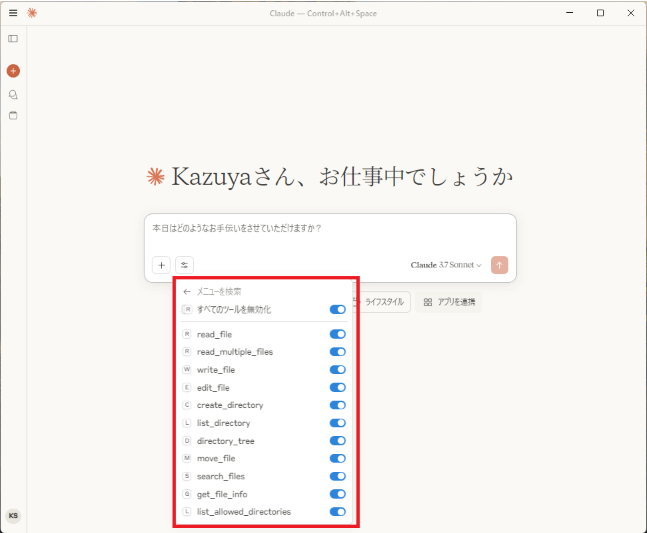Image resolution: width=647 pixels, height=533 pixels.
Task: Click the orange send arrow button
Action: (x=499, y=265)
